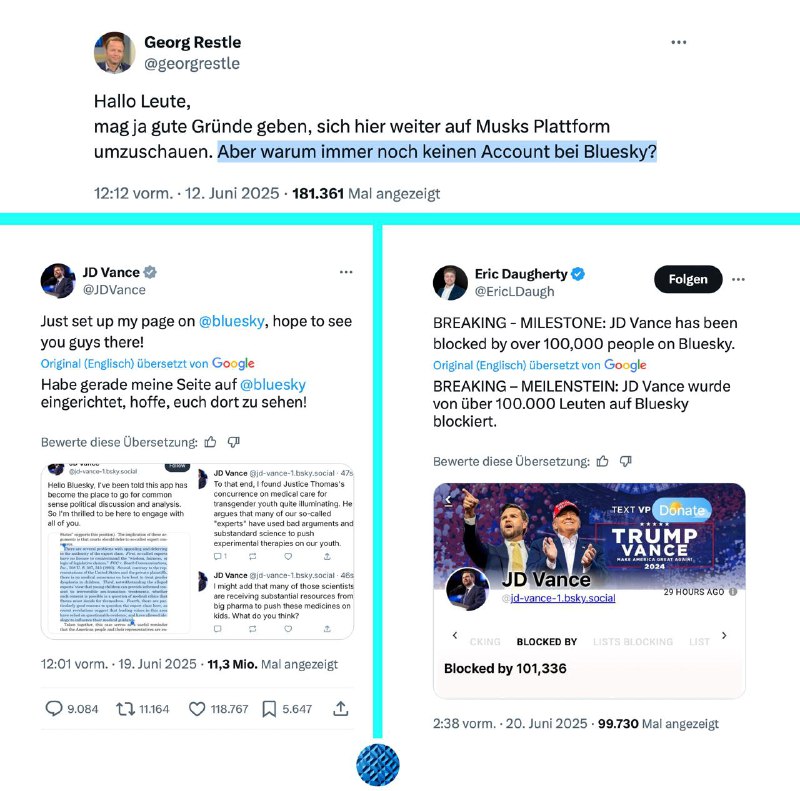This screenshot has width=800, height=791.
Task: Rate Vance translation with thumbs up
Action: point(210,442)
